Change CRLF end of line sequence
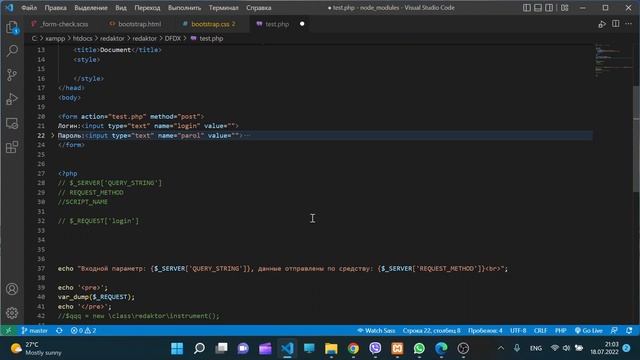The image size is (640, 360). tap(540, 331)
